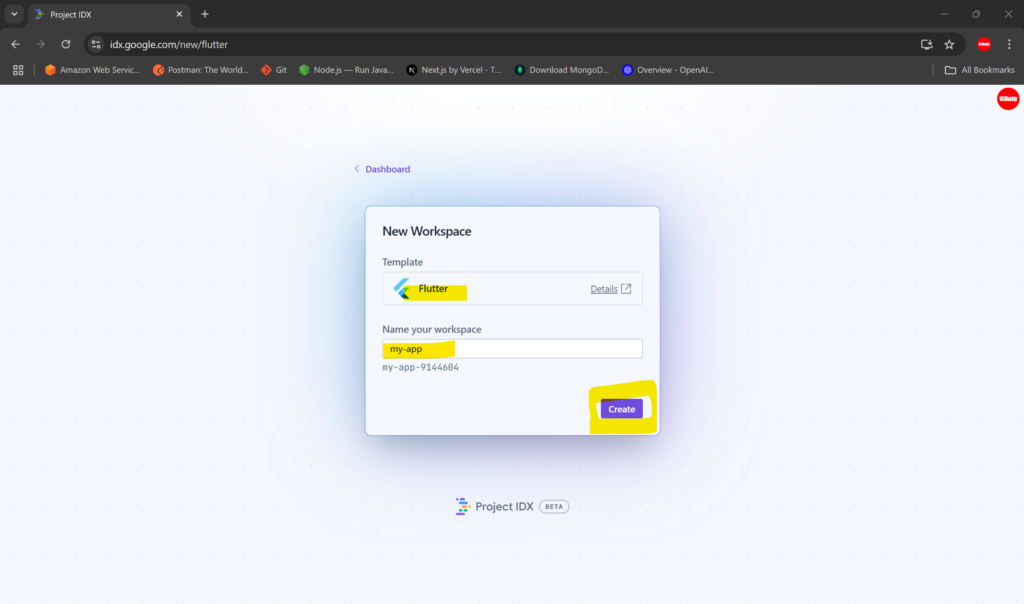Close the Project IDX tab
This screenshot has height=604, width=1024.
[179, 14]
